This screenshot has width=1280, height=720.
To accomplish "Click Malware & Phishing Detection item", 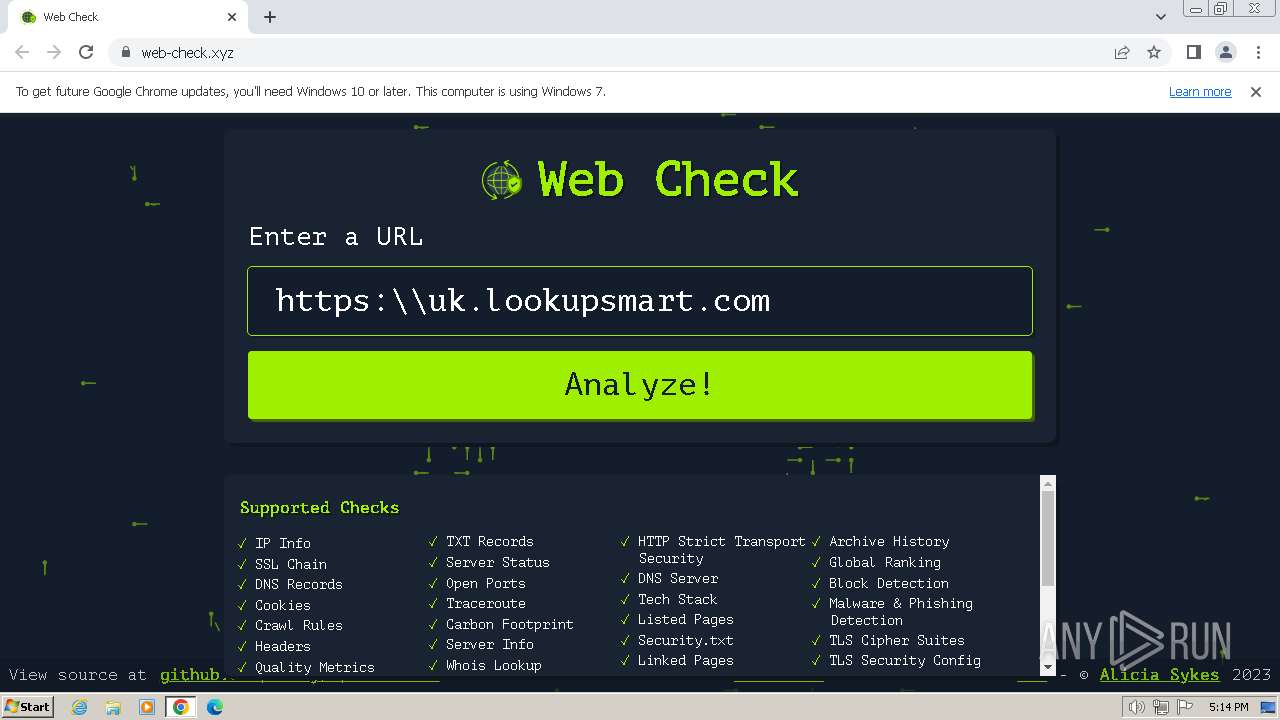I will click(x=901, y=612).
